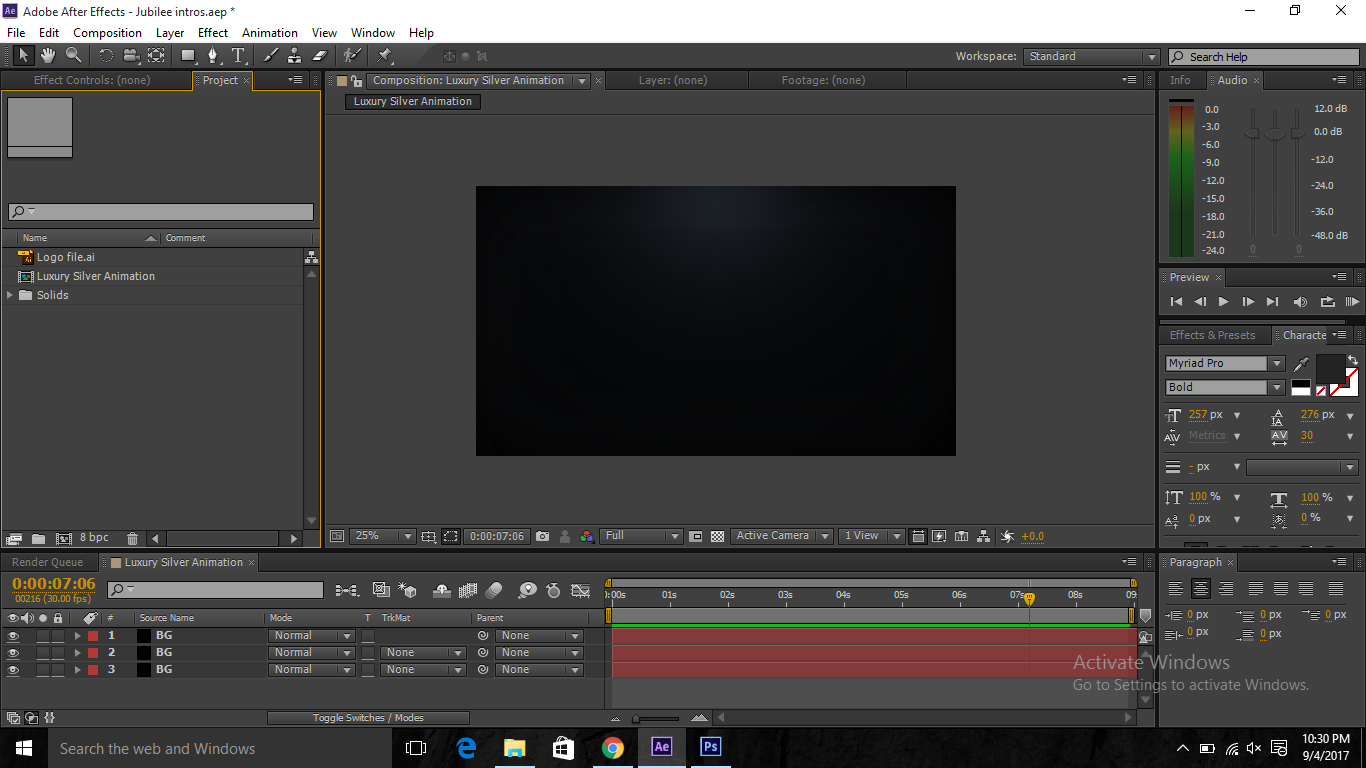Screen dimensions: 1366x768
Task: Play the composition in Preview panel
Action: pos(1223,302)
